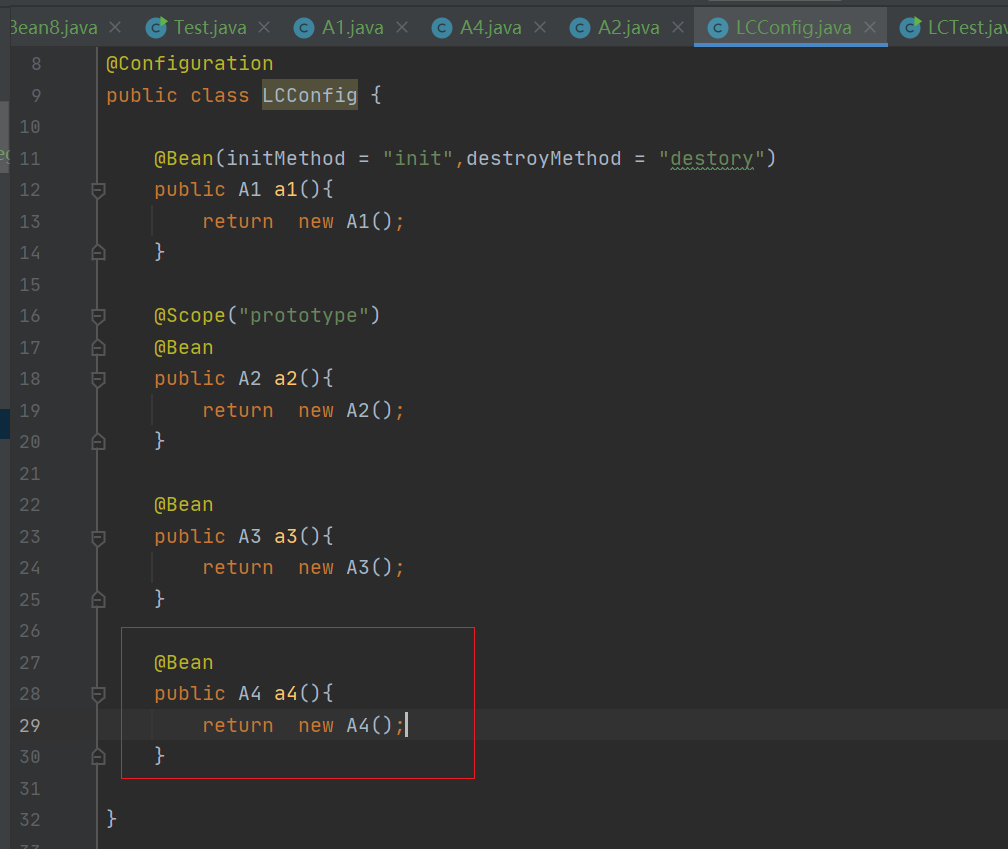Image resolution: width=1008 pixels, height=849 pixels.
Task: Click the fold marker on line 17
Action: pos(98,348)
